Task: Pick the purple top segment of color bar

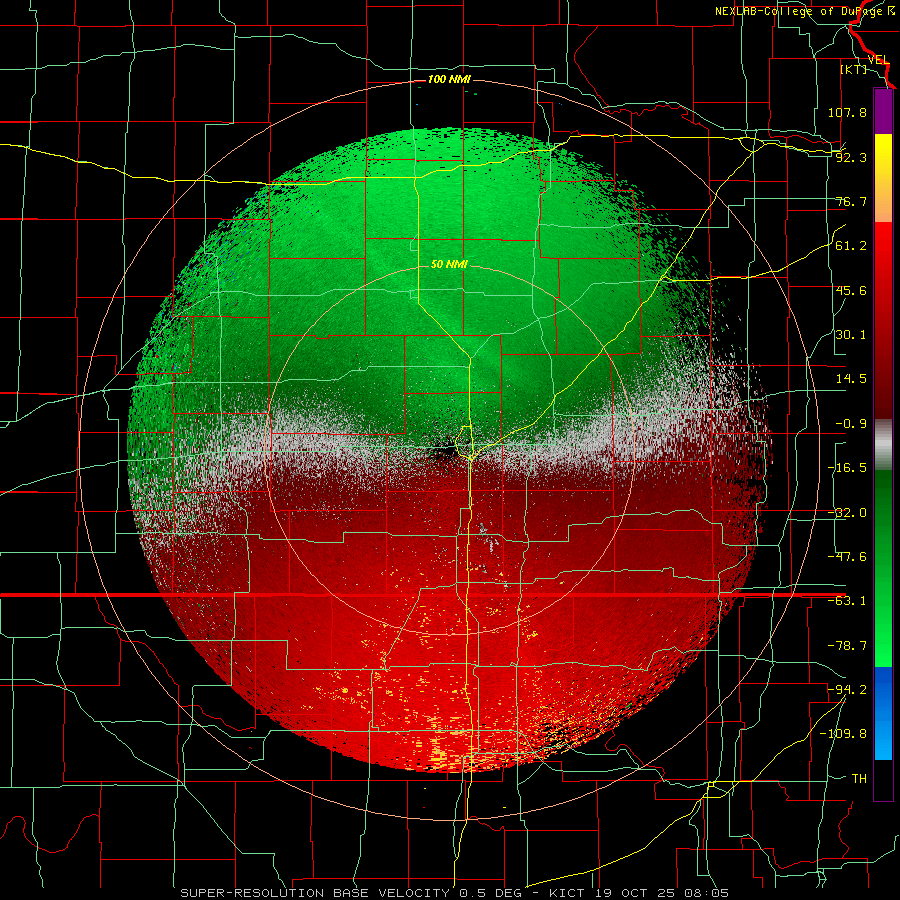Action: [883, 111]
